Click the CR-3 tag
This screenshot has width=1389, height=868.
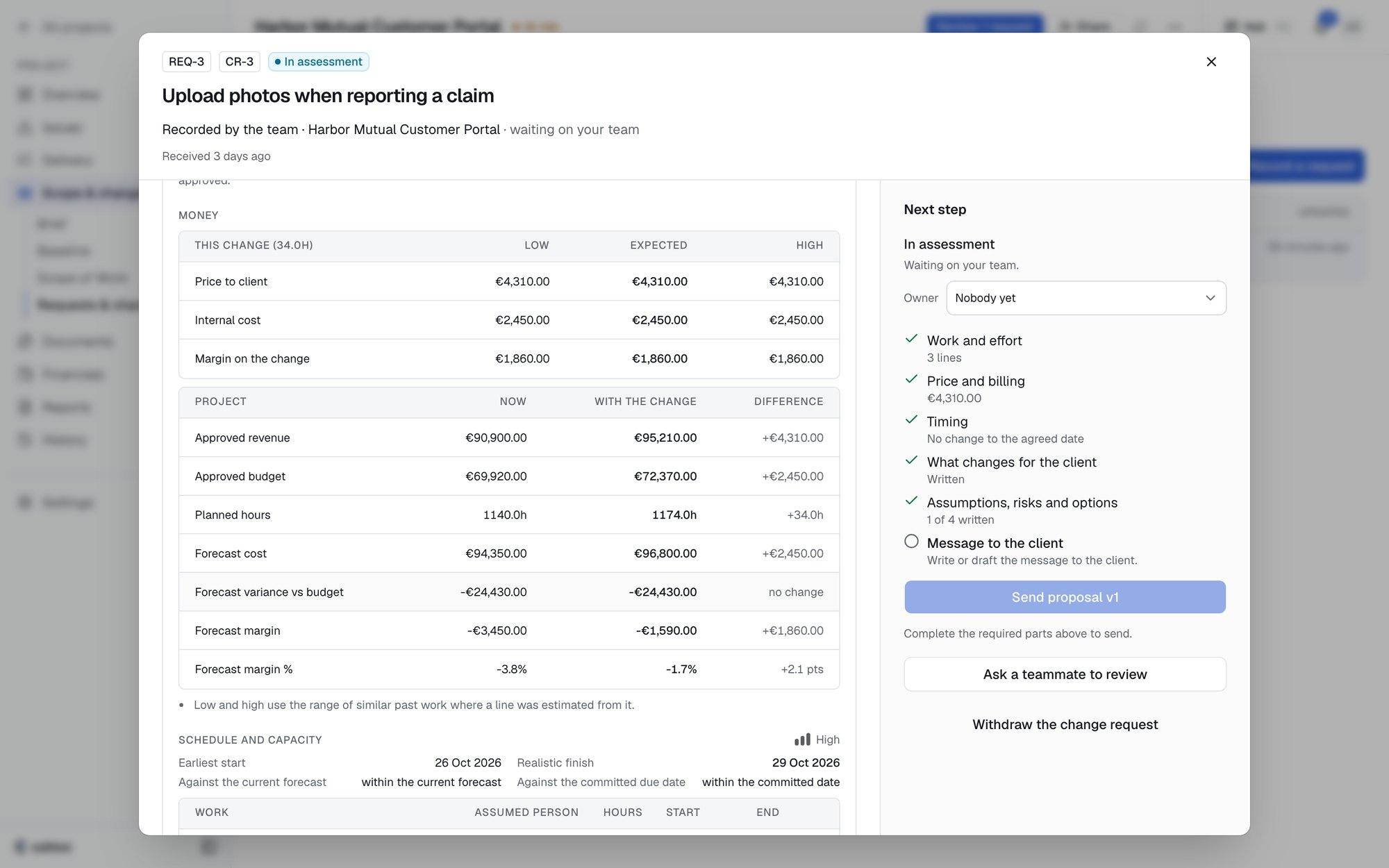[240, 62]
